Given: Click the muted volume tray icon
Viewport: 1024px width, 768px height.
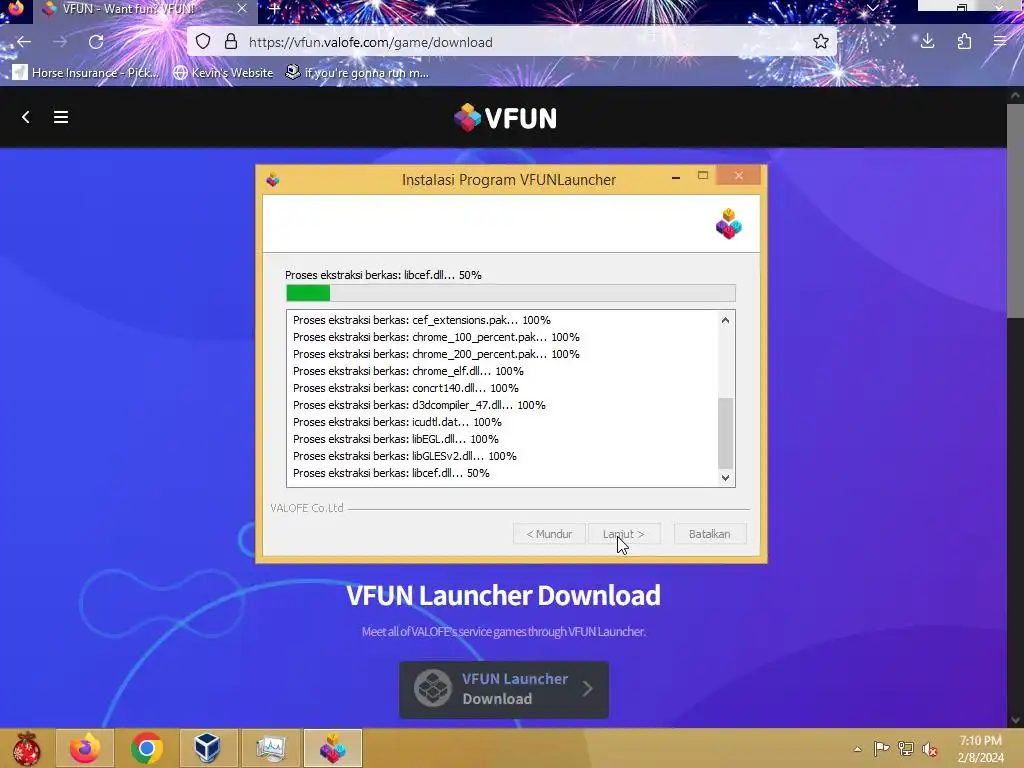Looking at the screenshot, I should (929, 749).
